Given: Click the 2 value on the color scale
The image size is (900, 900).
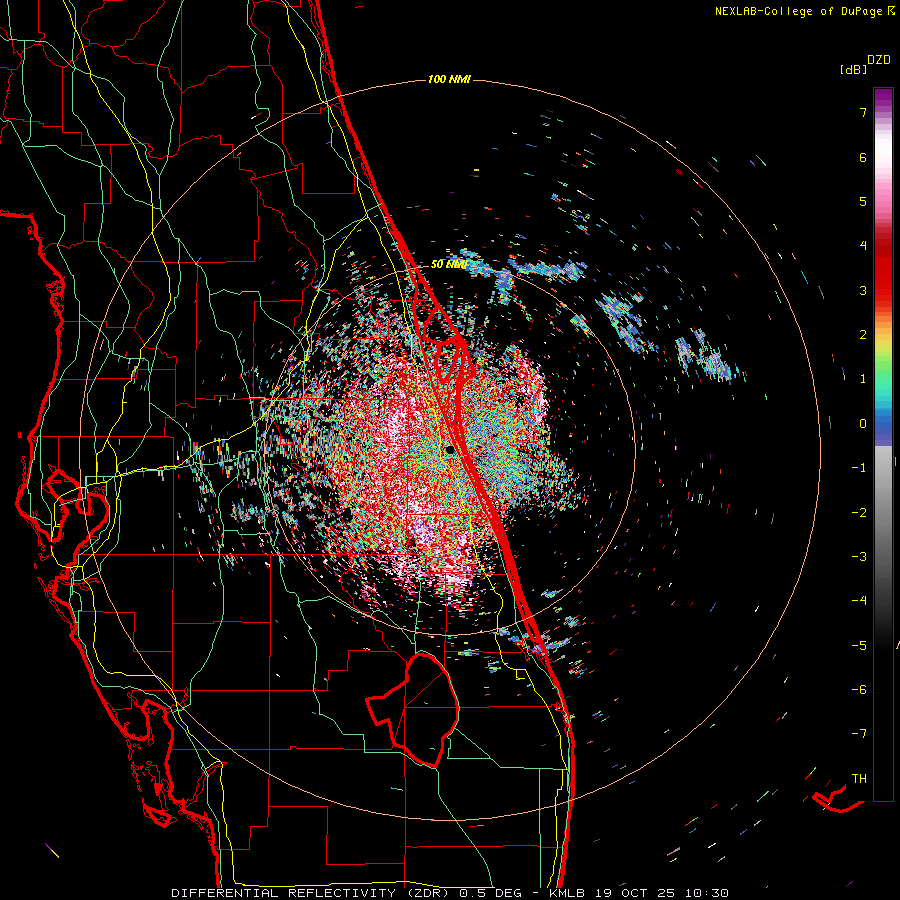Looking at the screenshot, I should click(863, 335).
